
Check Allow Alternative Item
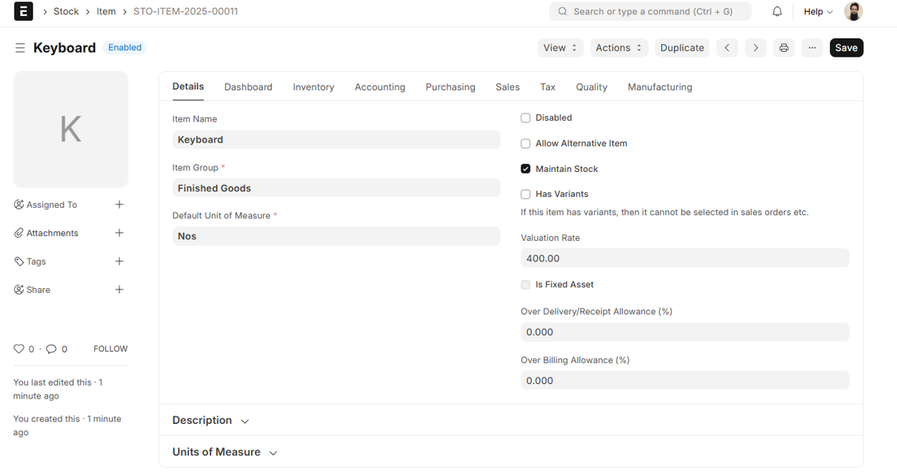[x=526, y=143]
